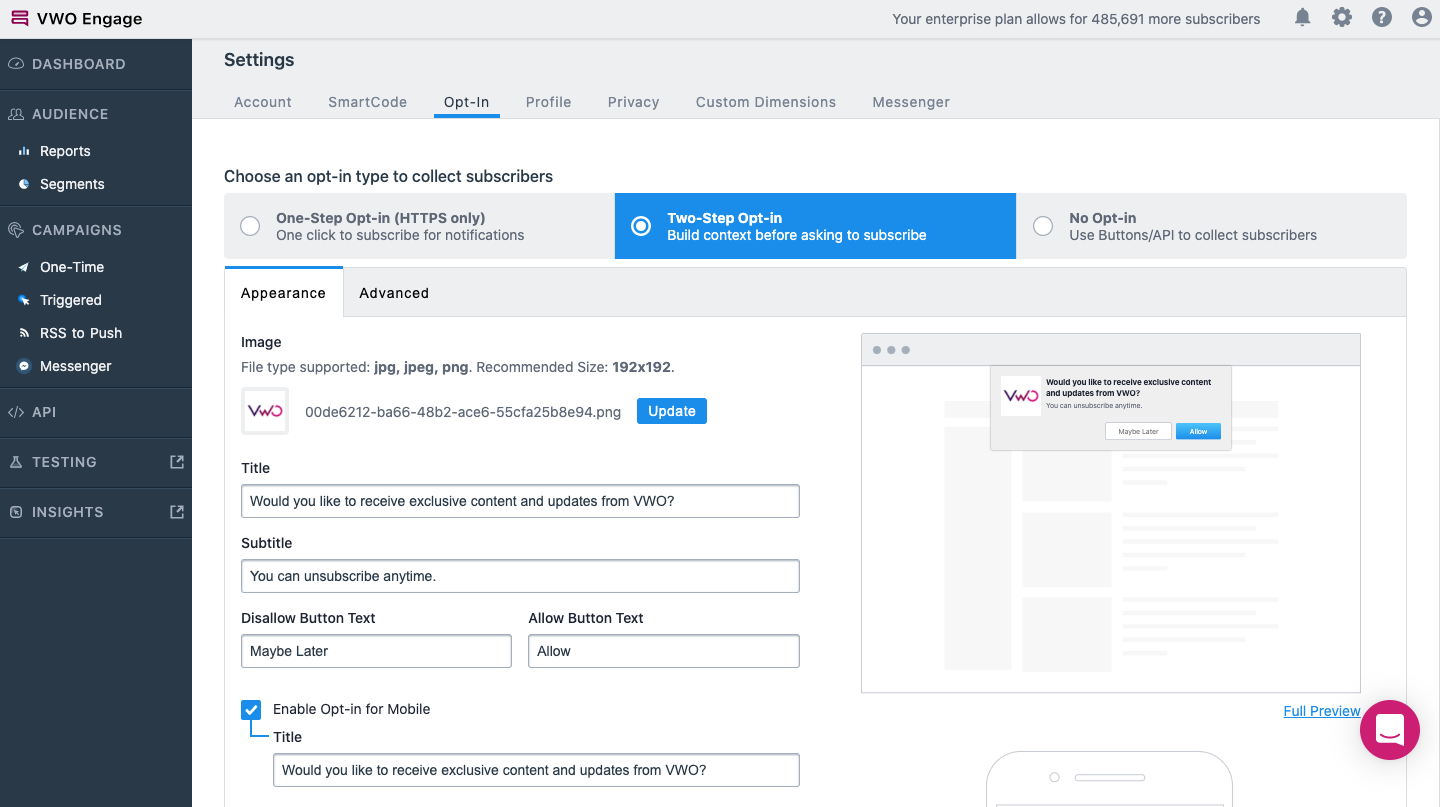This screenshot has height=807, width=1440.
Task: Switch to the Advanced sub-tab
Action: tap(394, 293)
